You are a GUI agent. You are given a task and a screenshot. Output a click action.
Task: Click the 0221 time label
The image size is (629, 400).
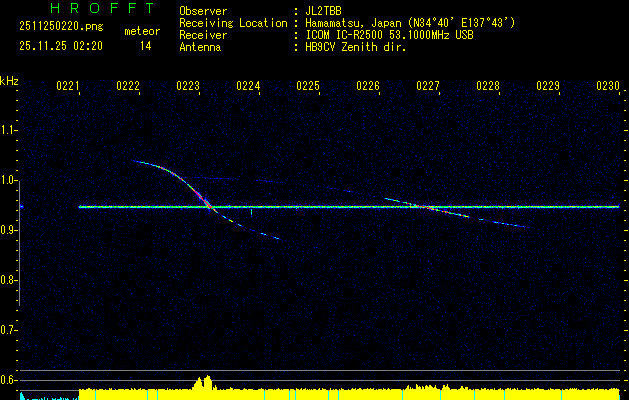[68, 86]
